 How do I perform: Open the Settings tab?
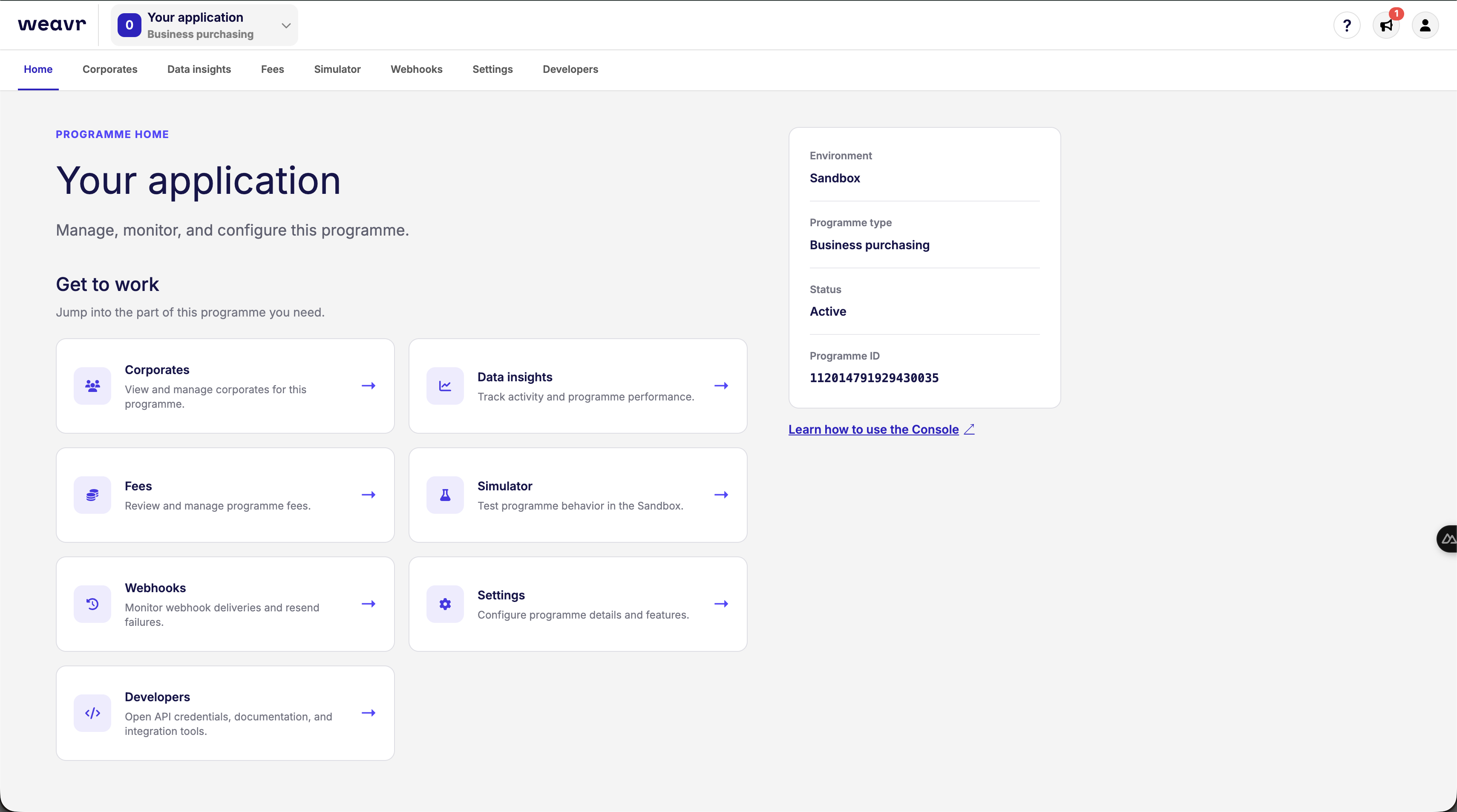click(492, 69)
